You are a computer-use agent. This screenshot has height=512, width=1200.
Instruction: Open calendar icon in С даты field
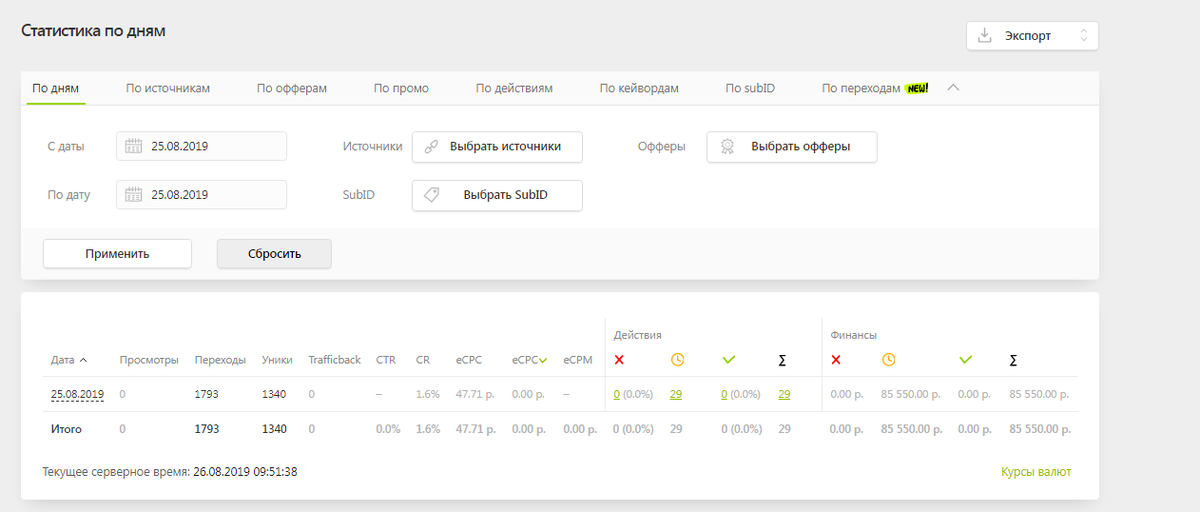coord(134,146)
